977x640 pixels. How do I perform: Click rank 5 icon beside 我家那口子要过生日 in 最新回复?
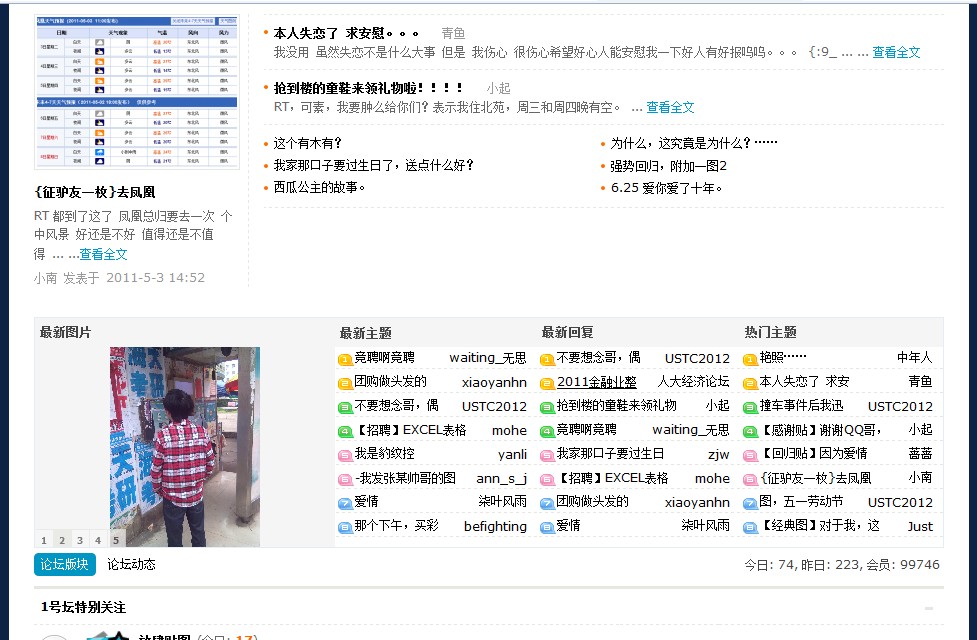(547, 455)
